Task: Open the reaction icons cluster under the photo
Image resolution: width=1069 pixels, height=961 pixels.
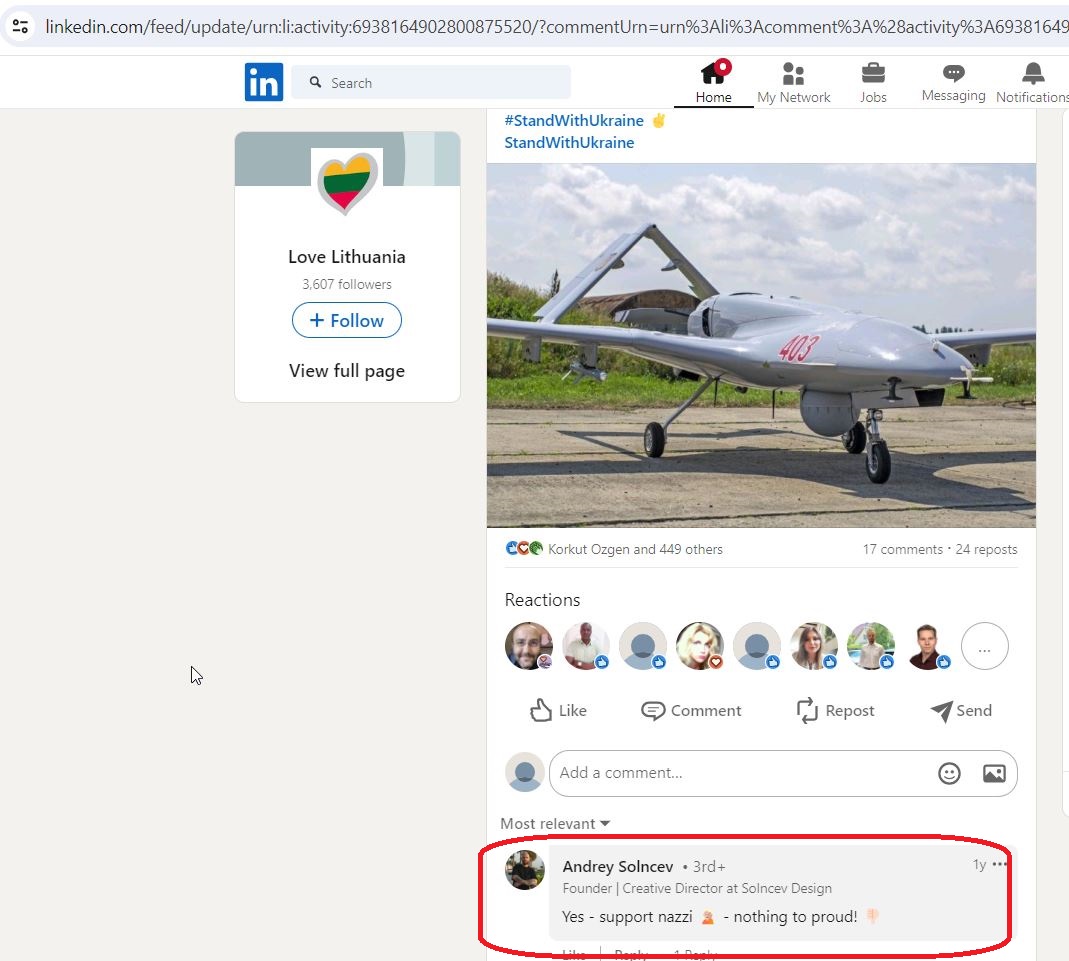Action: point(524,549)
